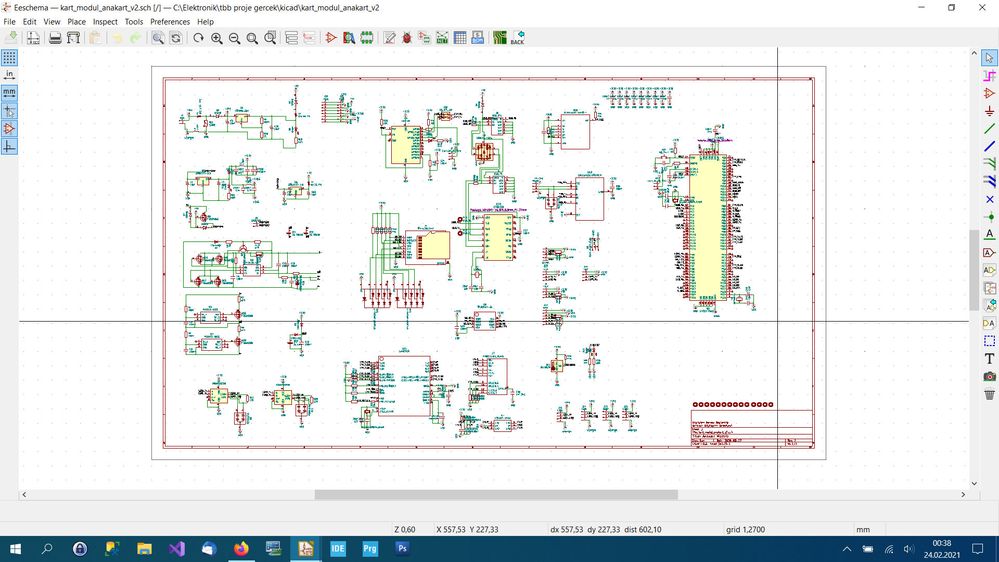Image resolution: width=999 pixels, height=562 pixels.
Task: Pick the no-connect flag tool
Action: (989, 199)
